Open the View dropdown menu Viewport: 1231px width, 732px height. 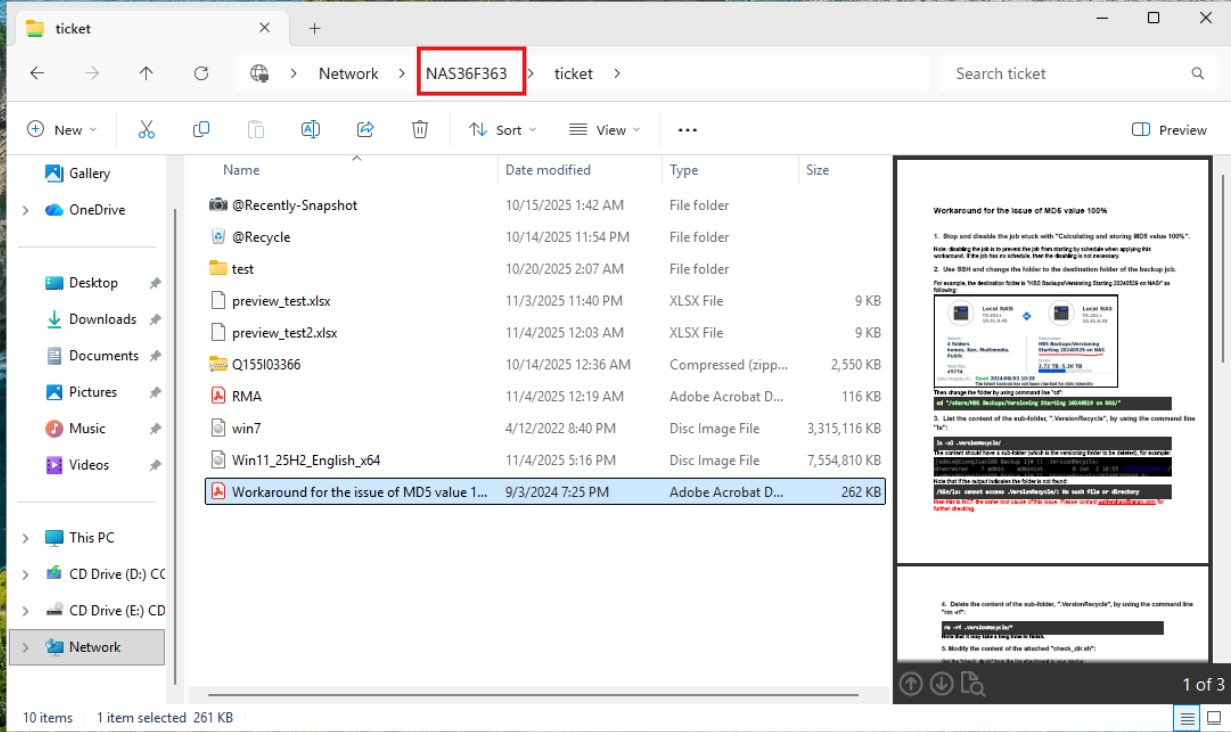[604, 129]
